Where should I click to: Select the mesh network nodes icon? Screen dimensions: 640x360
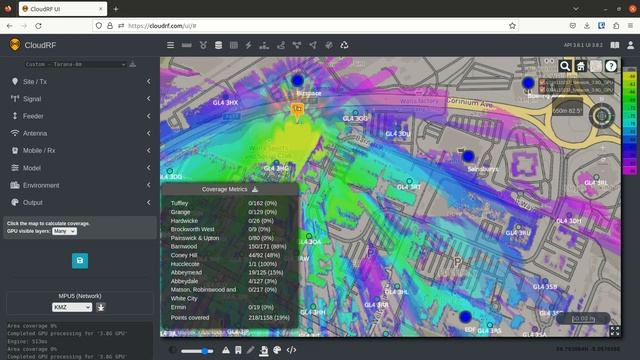pos(297,45)
